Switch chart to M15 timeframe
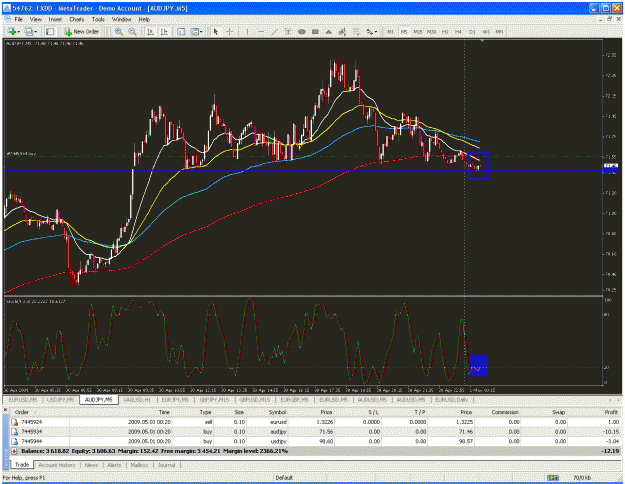The width and height of the screenshot is (625, 484). pyautogui.click(x=417, y=31)
